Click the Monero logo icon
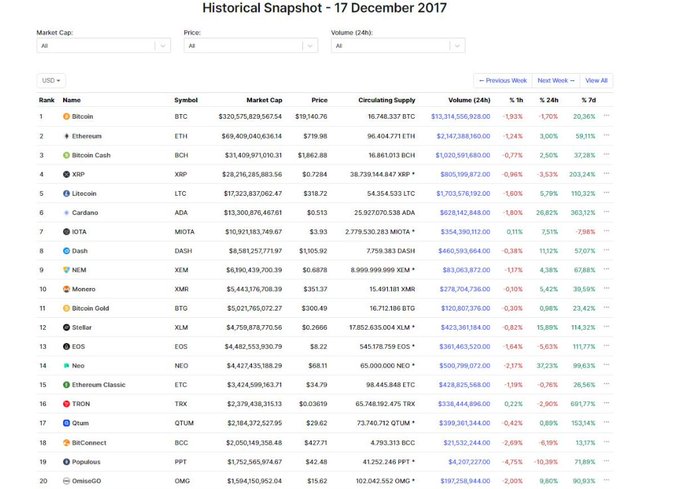679x489 pixels. [66, 289]
